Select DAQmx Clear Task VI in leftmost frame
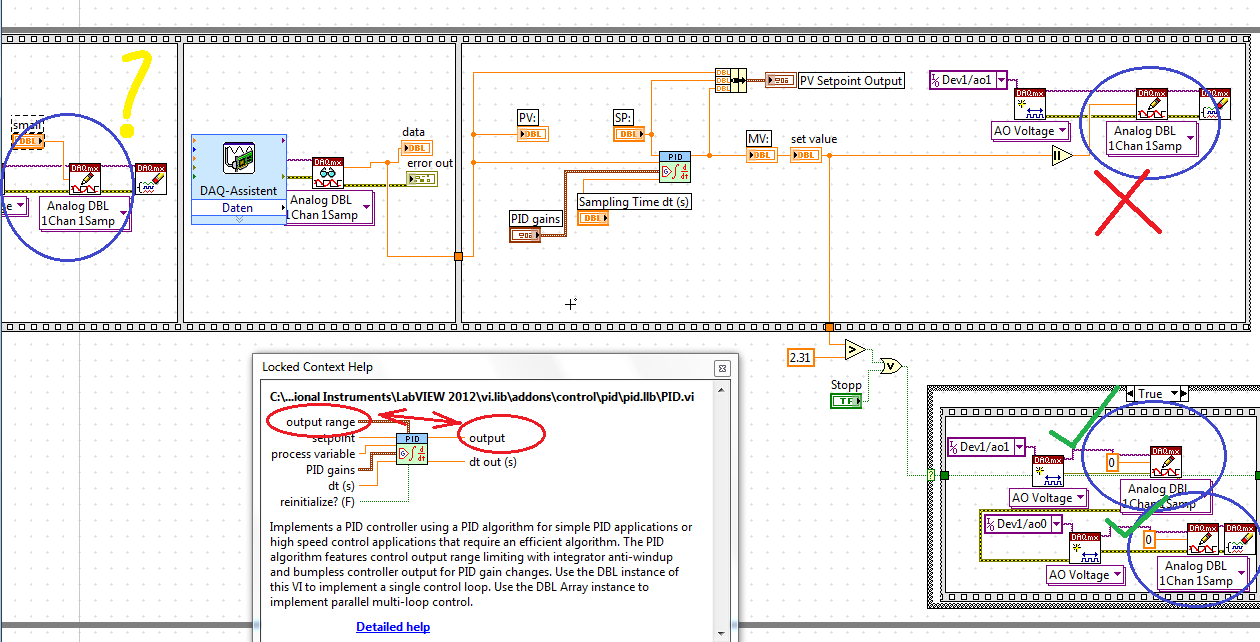 (151, 179)
